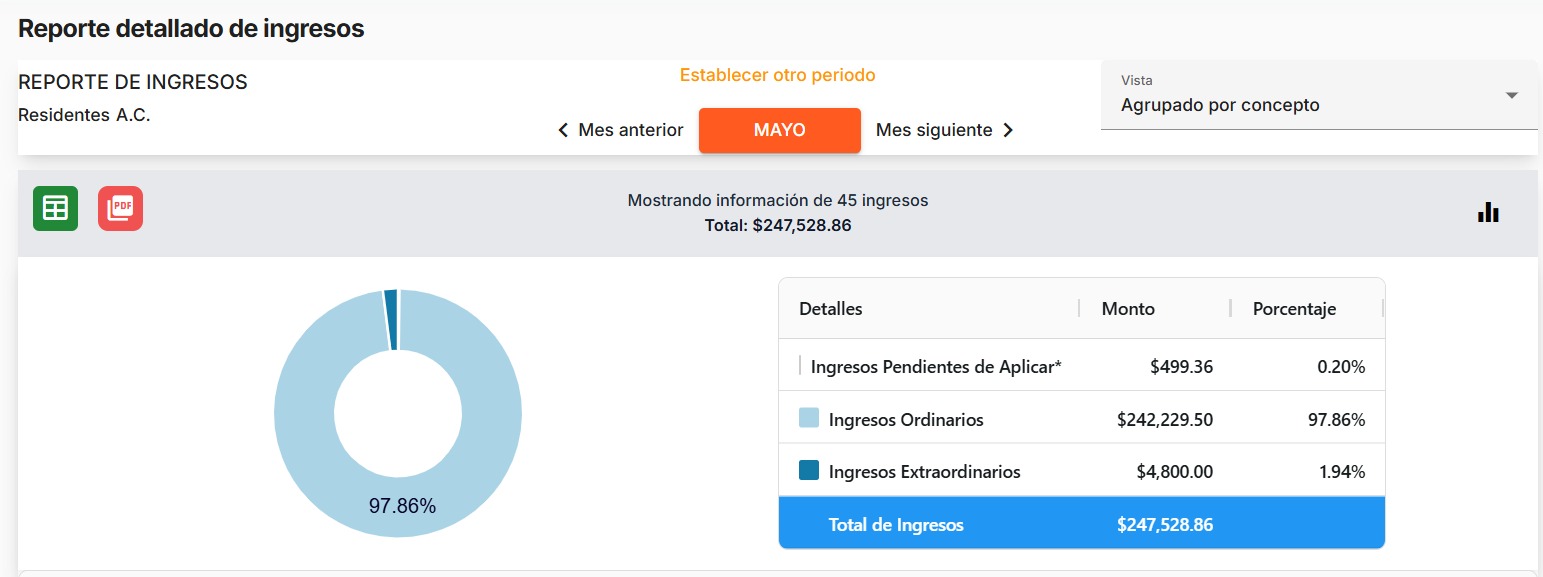The width and height of the screenshot is (1543, 577).
Task: Select Agrupado por concepto view combo box
Action: tap(1300, 104)
